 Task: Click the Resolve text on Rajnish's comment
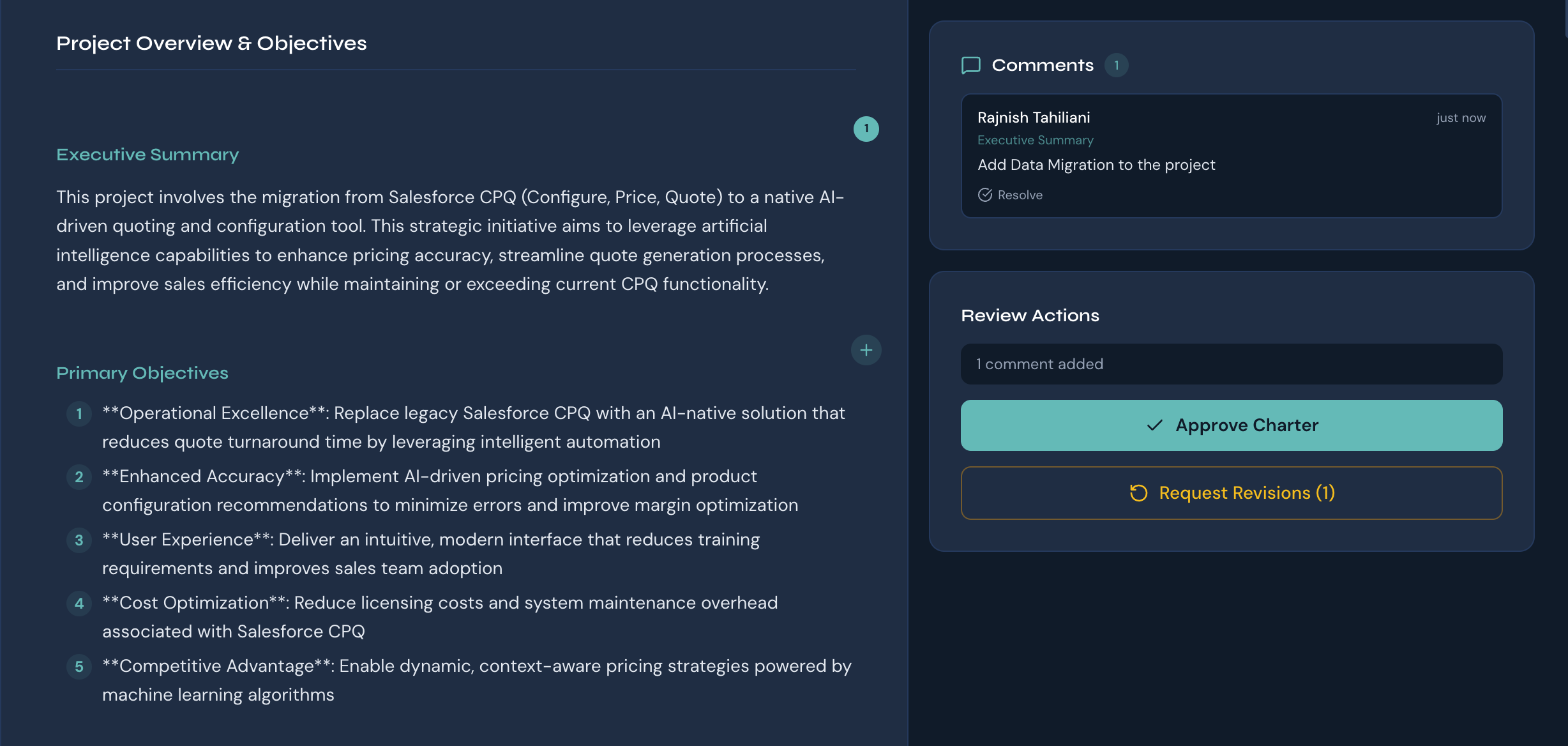point(1020,195)
